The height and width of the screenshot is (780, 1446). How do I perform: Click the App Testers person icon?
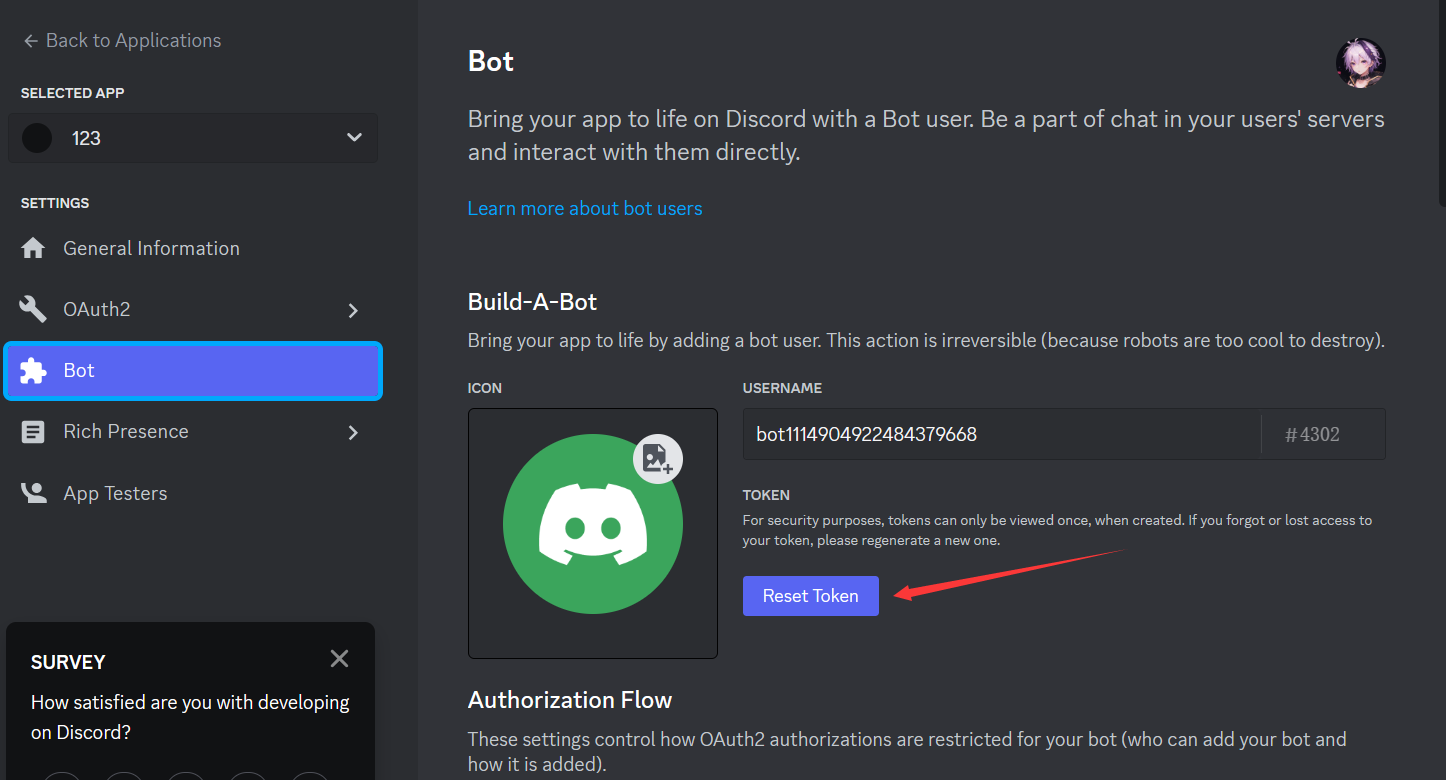click(33, 493)
